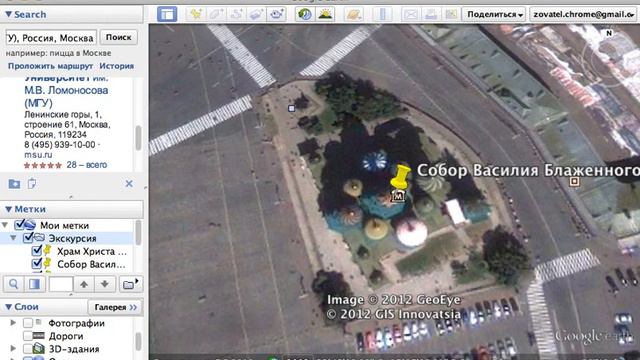Click the Проложить маршрут link
Image resolution: width=640 pixels, height=360 pixels.
(51, 66)
